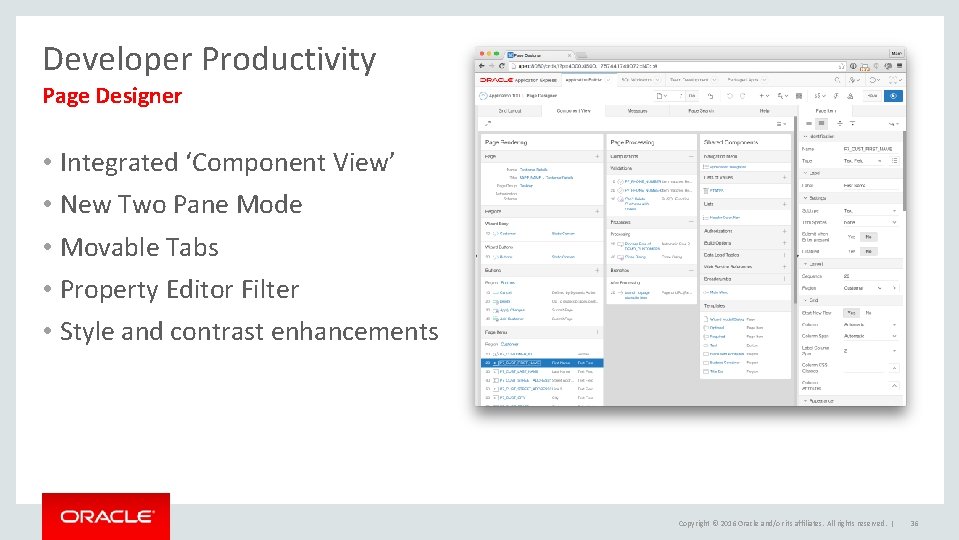Viewport: 959px width, 540px height.
Task: Set Submit when Enter pressed to Yes
Action: (x=851, y=237)
